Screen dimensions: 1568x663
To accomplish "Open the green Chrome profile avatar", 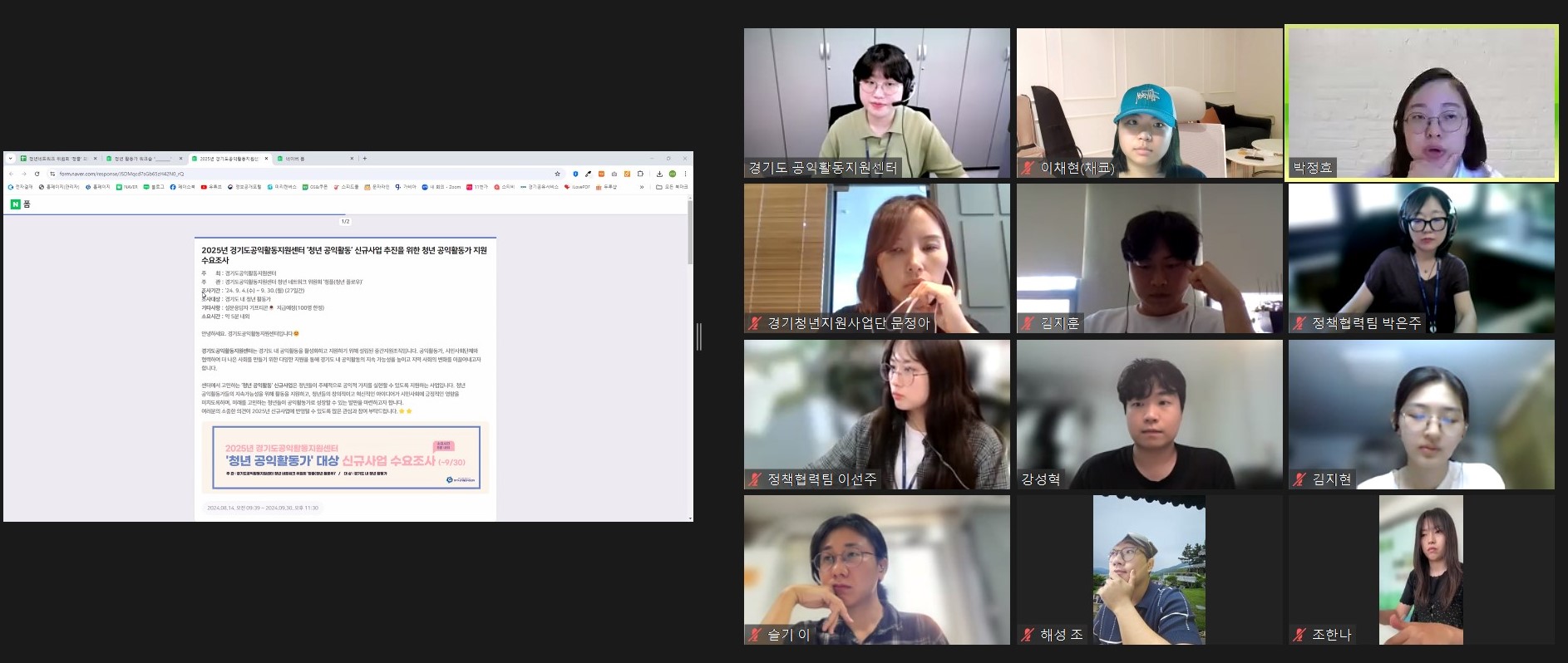I will (x=673, y=174).
